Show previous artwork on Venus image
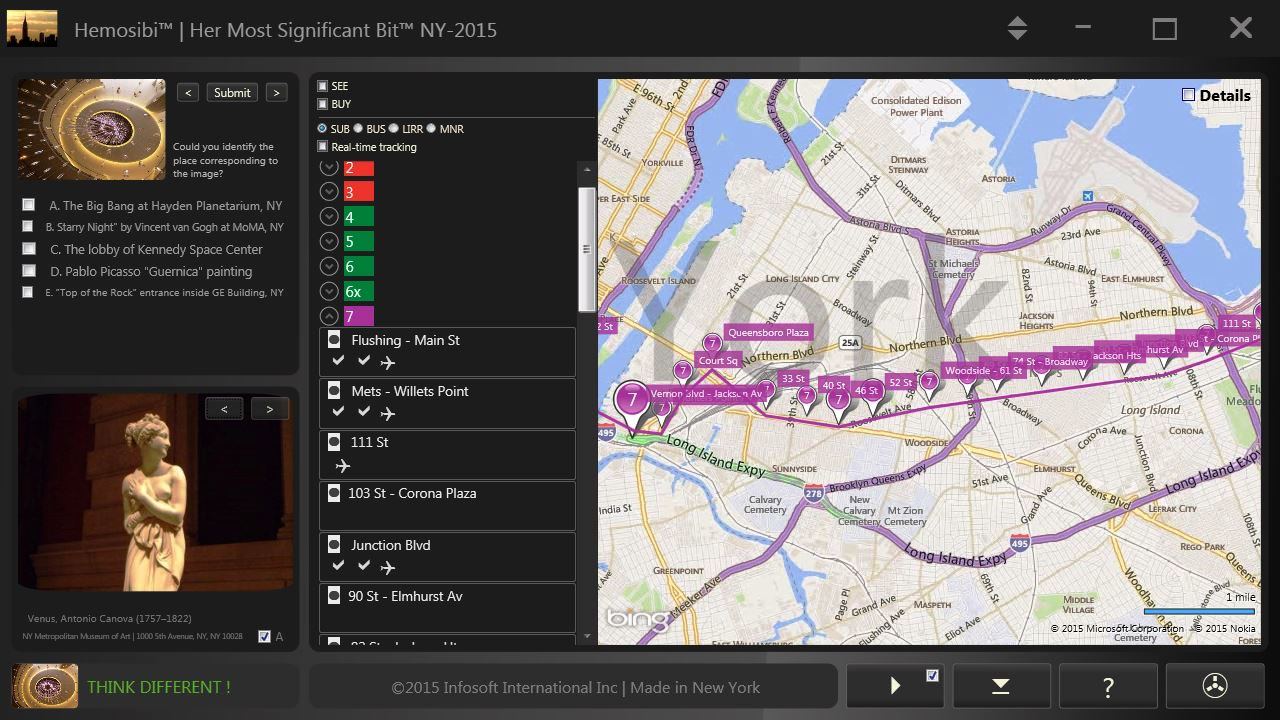 point(224,408)
